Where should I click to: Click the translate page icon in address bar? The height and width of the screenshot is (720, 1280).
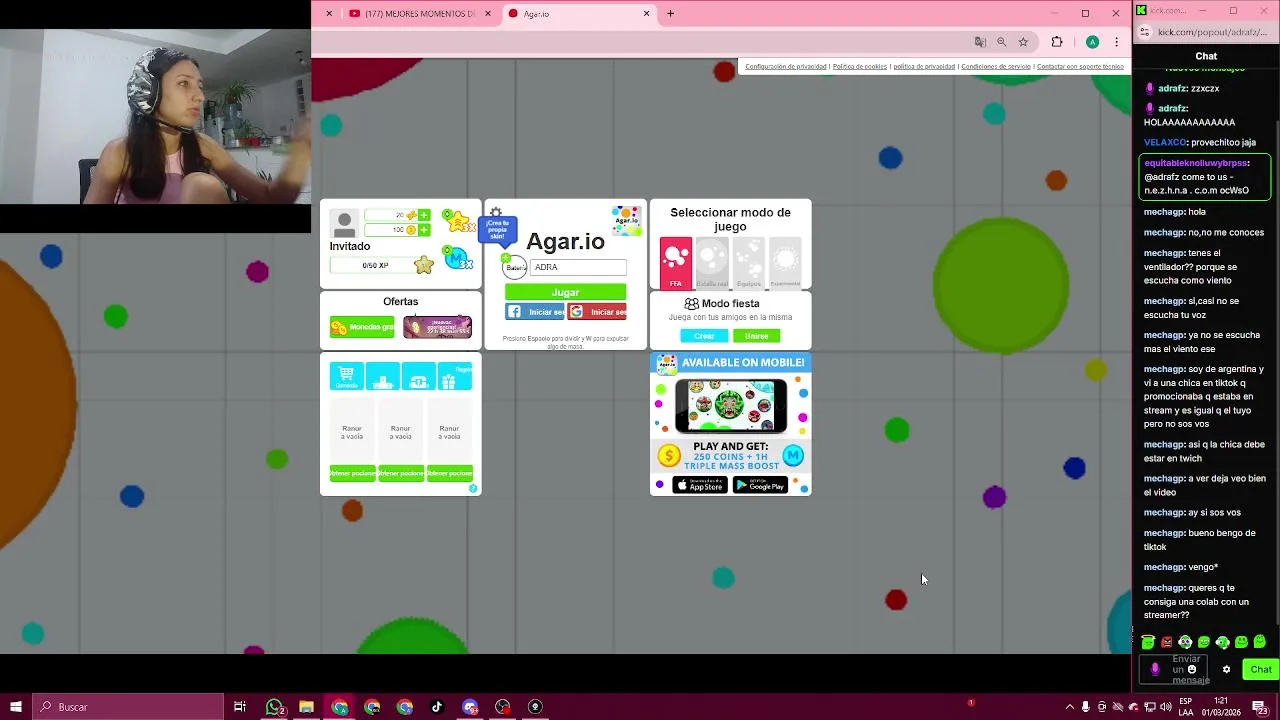980,42
